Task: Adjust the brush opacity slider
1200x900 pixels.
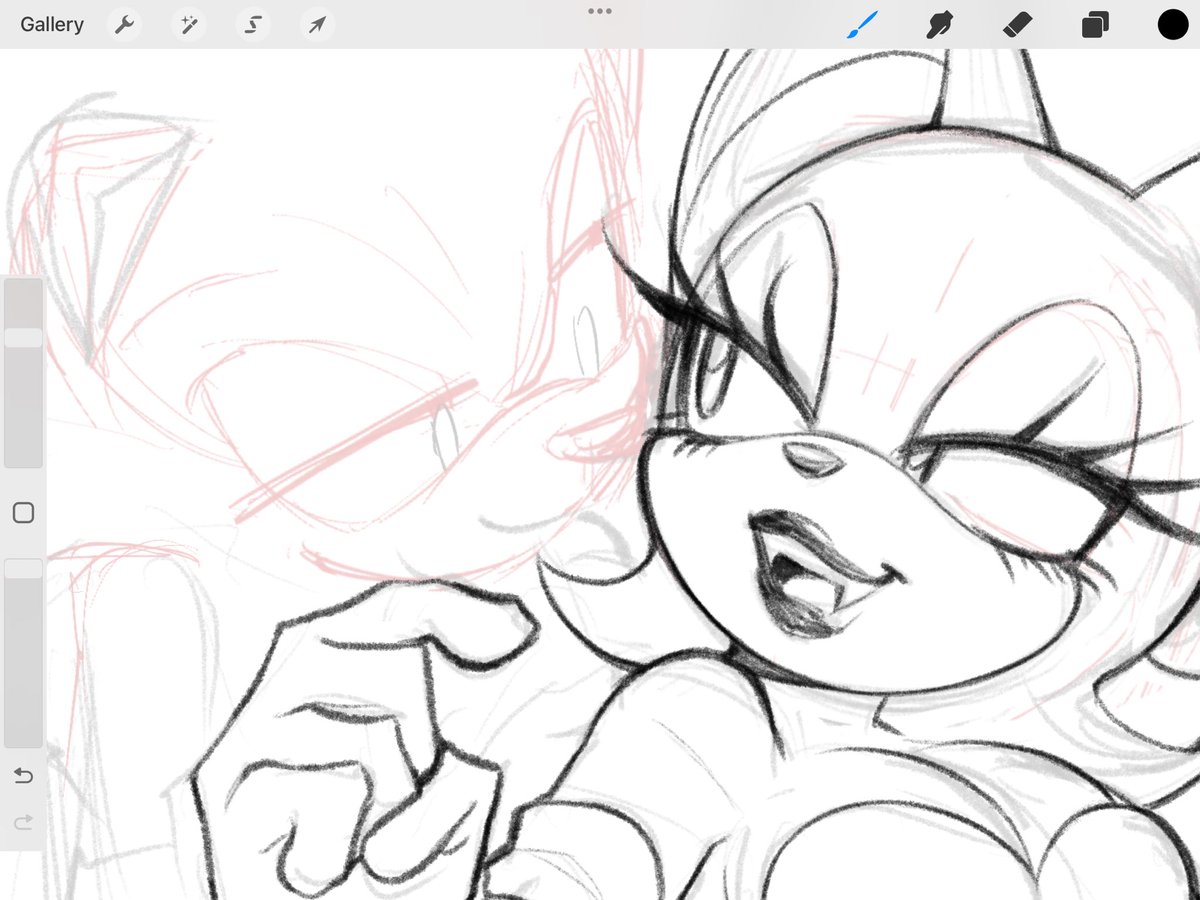Action: pyautogui.click(x=23, y=568)
